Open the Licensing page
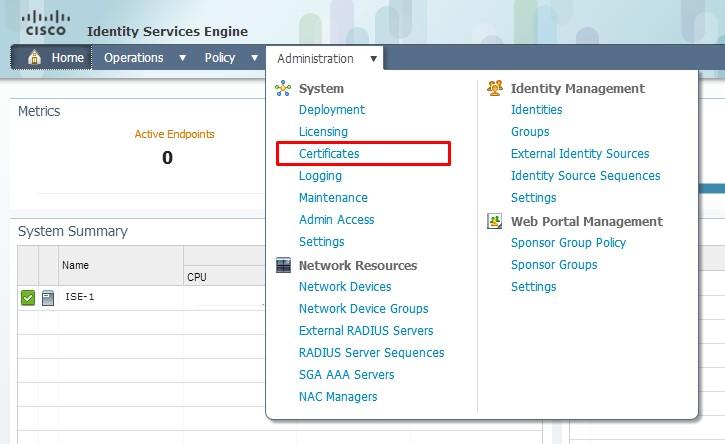 323,132
